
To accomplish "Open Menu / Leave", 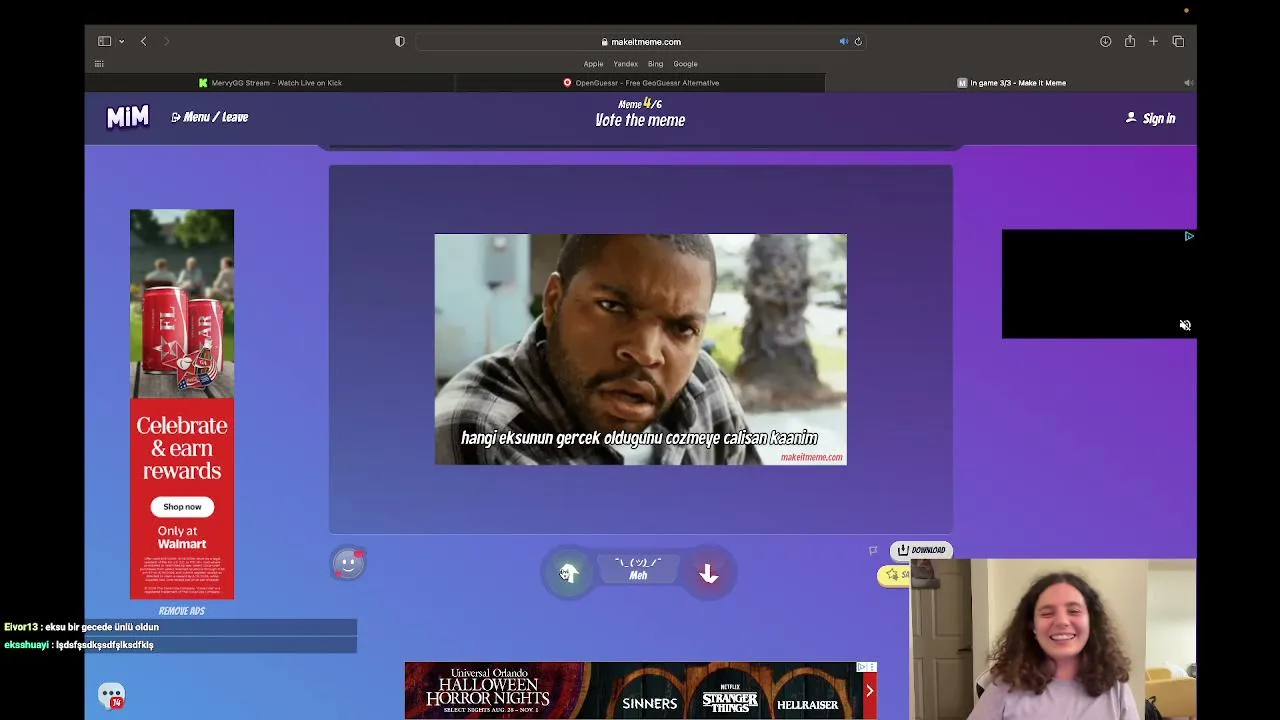I will [210, 117].
